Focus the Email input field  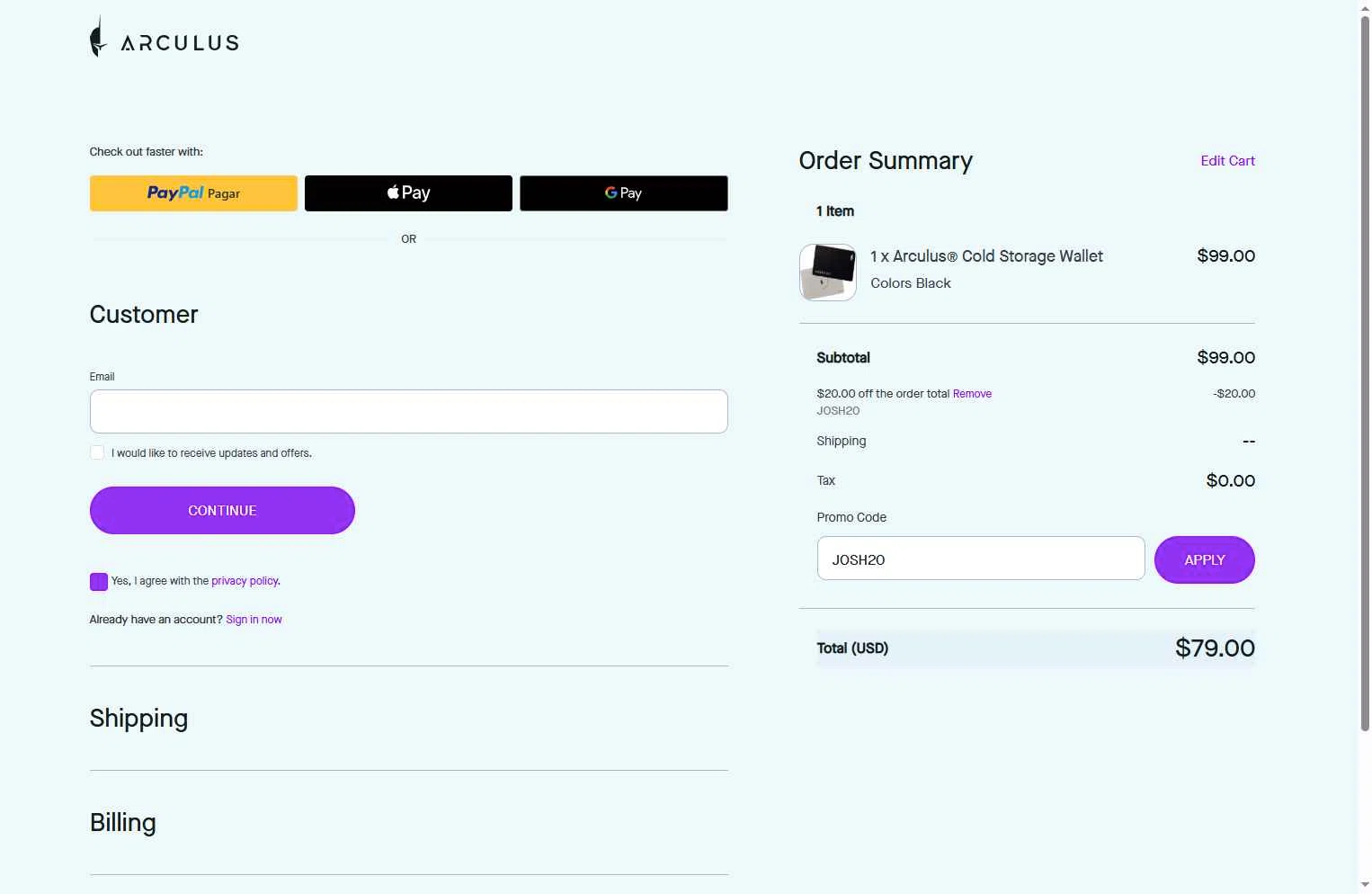409,411
